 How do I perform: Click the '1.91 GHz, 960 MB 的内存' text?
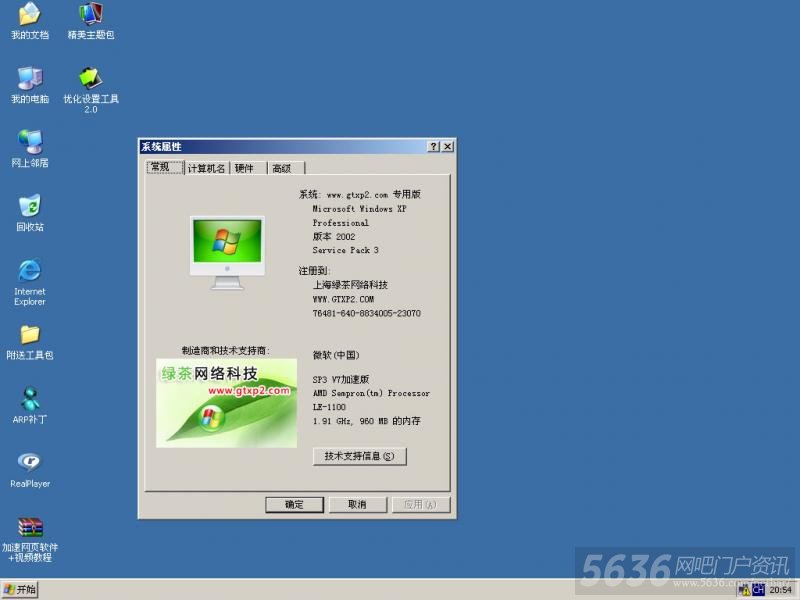(366, 421)
